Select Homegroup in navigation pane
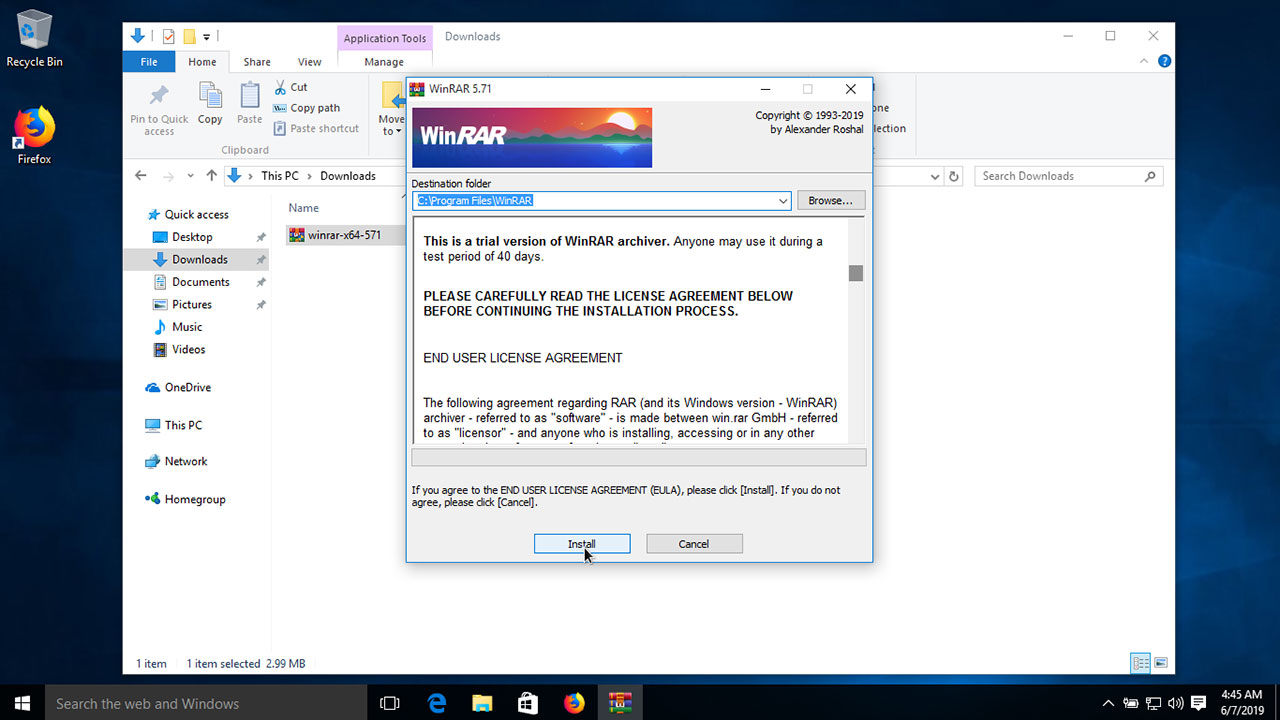 tap(195, 499)
